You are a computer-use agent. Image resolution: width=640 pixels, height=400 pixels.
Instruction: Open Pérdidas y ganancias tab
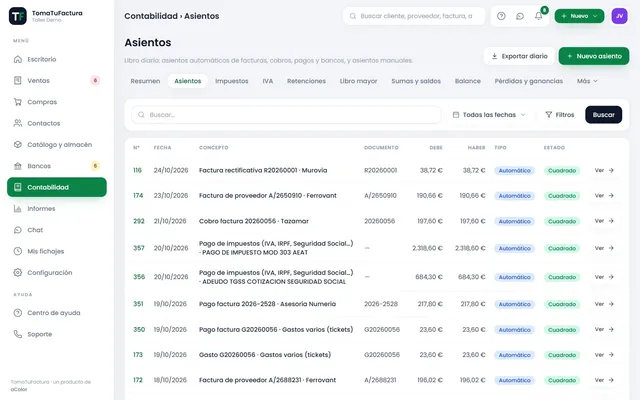(529, 81)
